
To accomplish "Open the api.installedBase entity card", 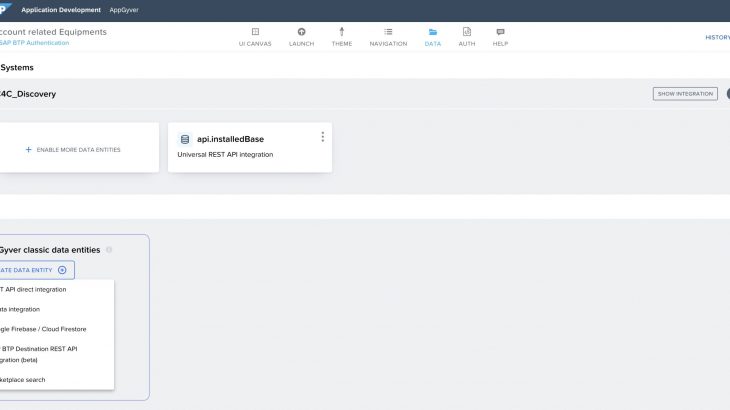I will (x=250, y=148).
